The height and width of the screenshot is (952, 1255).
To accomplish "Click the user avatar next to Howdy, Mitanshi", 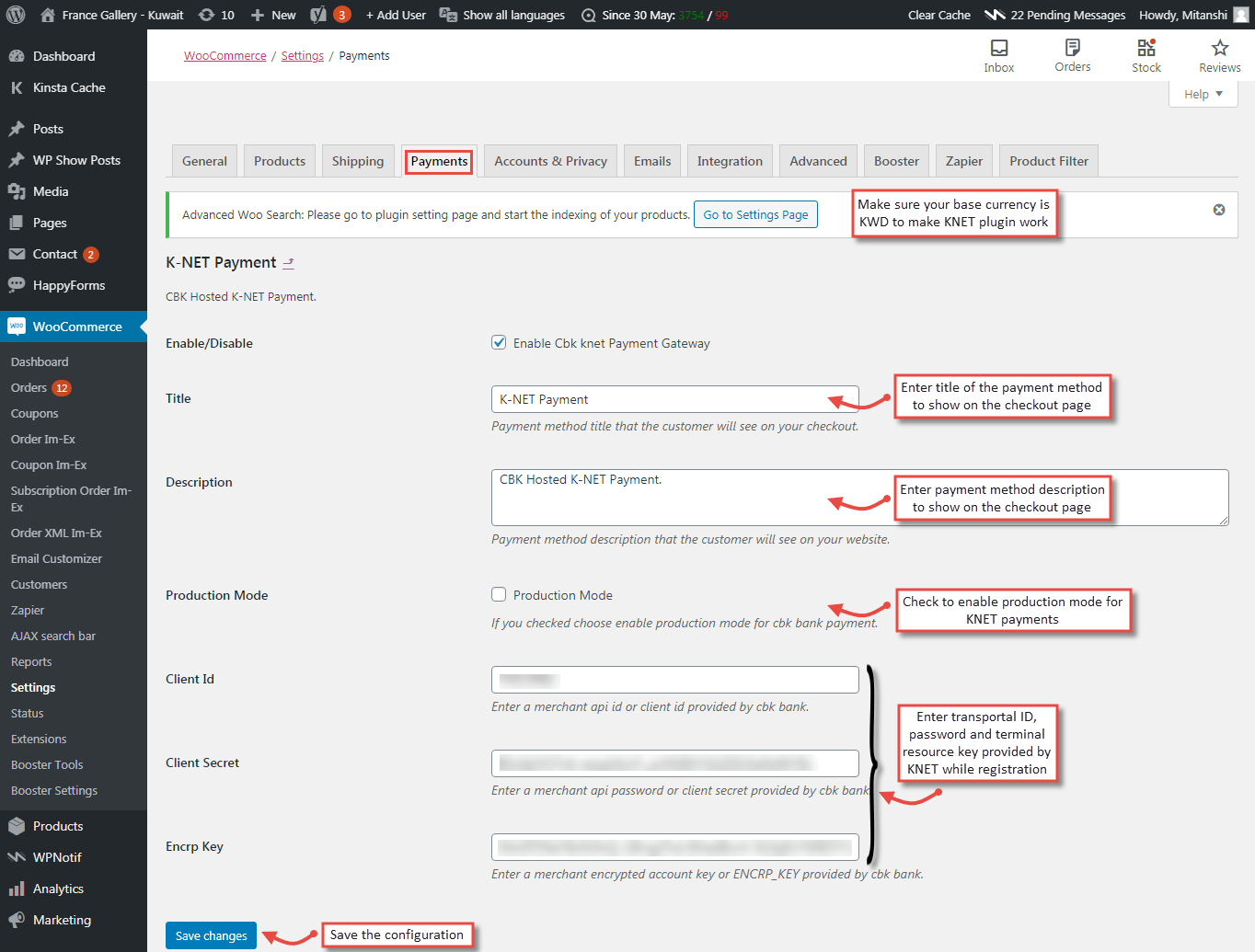I will pyautogui.click(x=1241, y=15).
